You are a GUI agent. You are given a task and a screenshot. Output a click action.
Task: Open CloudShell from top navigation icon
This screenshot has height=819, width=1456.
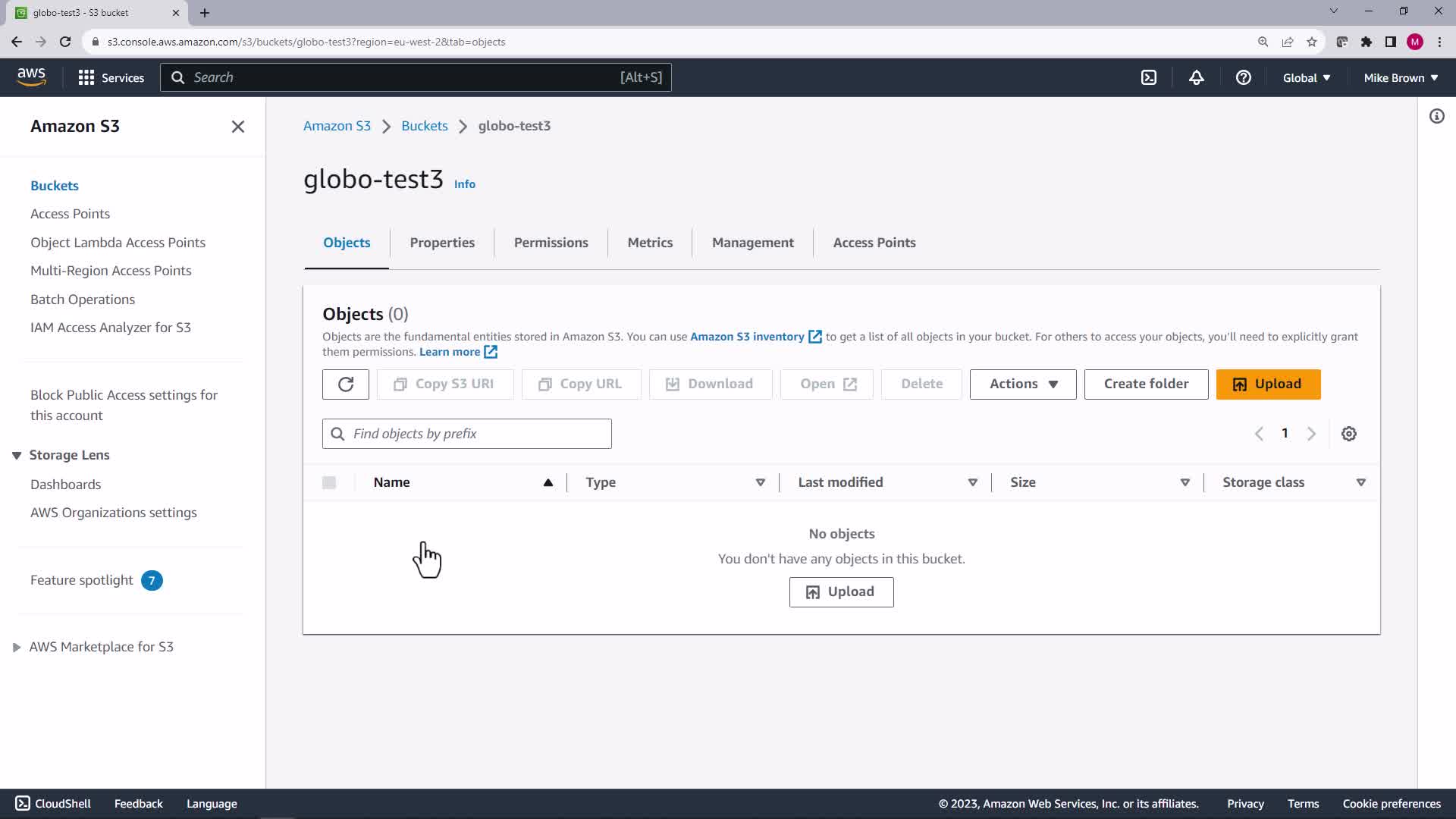[1149, 77]
